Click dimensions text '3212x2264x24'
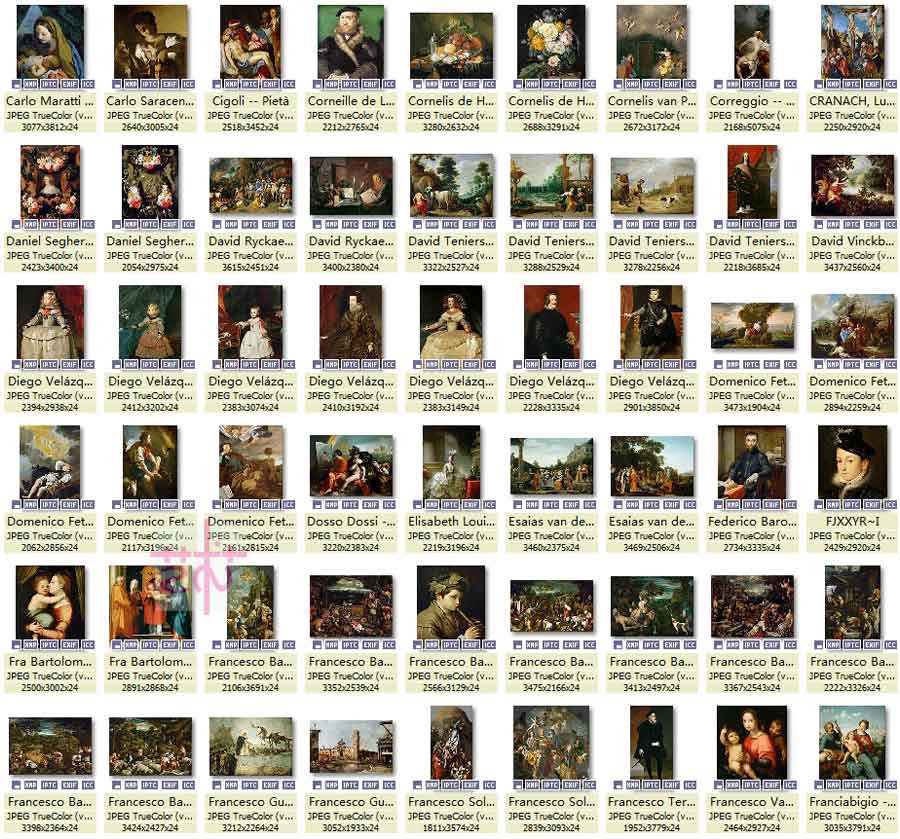The image size is (900, 839). point(250,827)
